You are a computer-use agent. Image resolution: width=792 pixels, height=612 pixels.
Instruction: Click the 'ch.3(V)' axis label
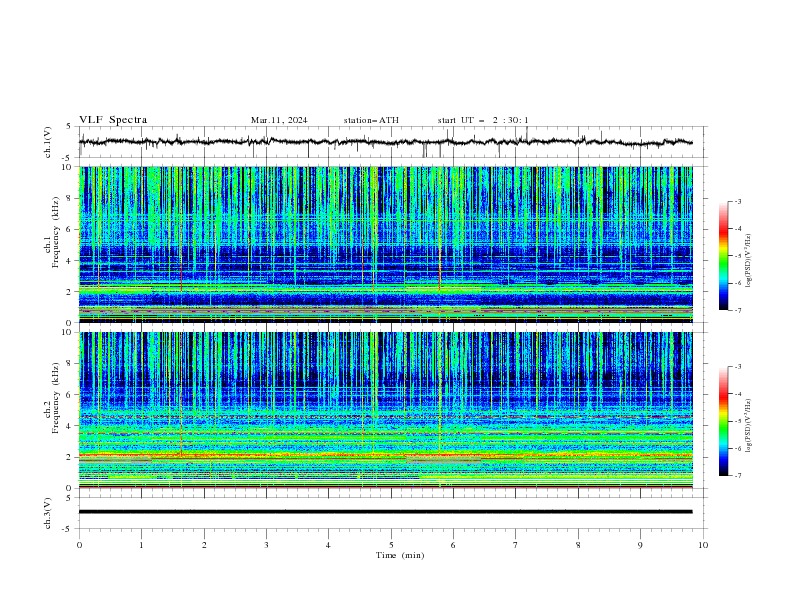[x=48, y=513]
